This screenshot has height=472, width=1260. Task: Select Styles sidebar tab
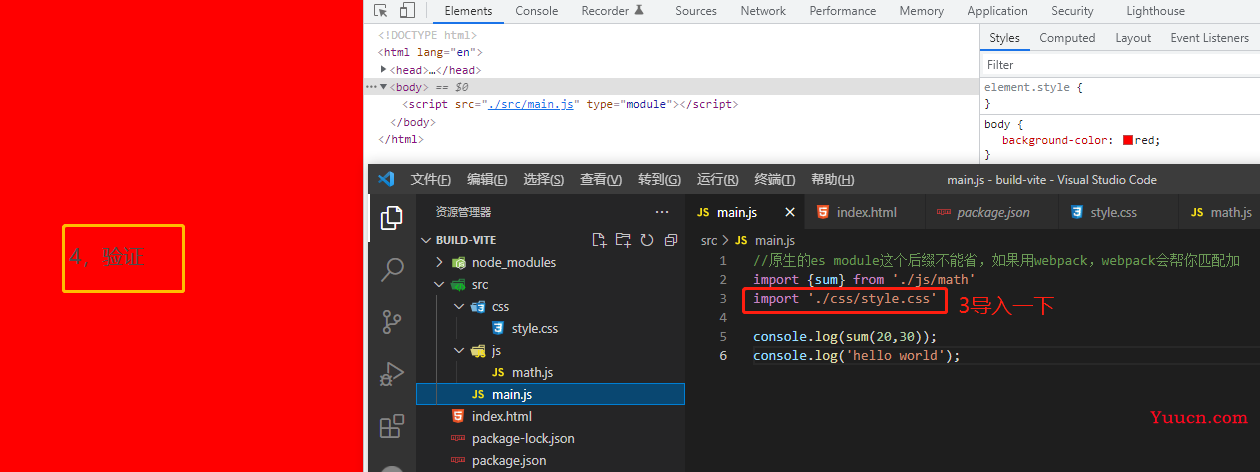point(1004,38)
